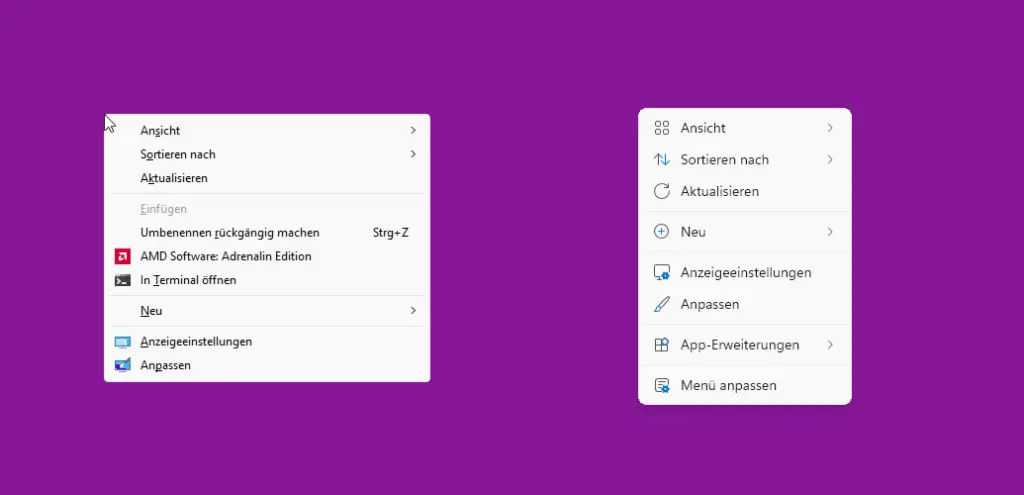Click the display gear icon in modern menu
Image resolution: width=1024 pixels, height=495 pixels.
click(x=662, y=272)
